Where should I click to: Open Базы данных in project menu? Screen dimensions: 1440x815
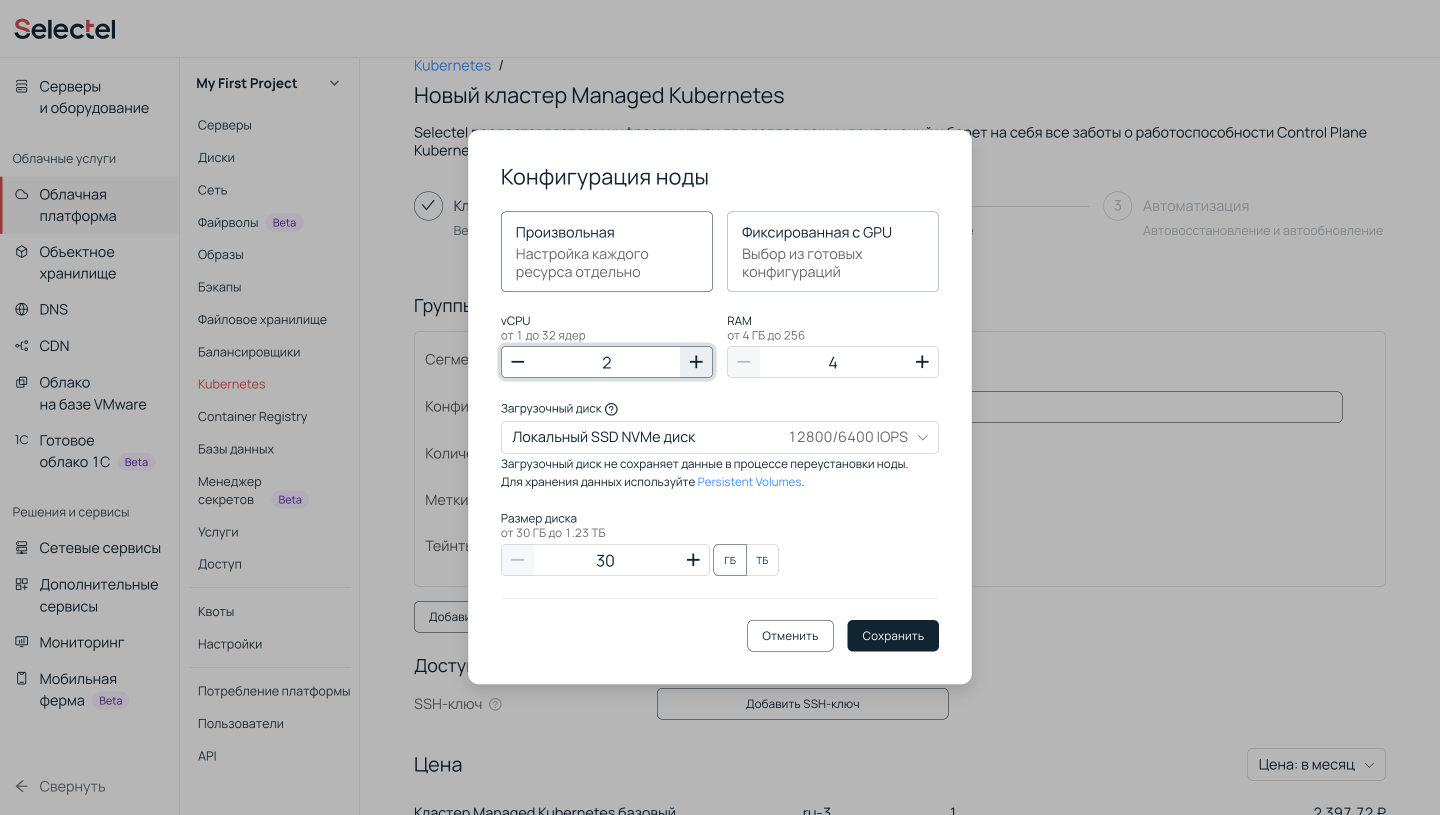coord(236,449)
